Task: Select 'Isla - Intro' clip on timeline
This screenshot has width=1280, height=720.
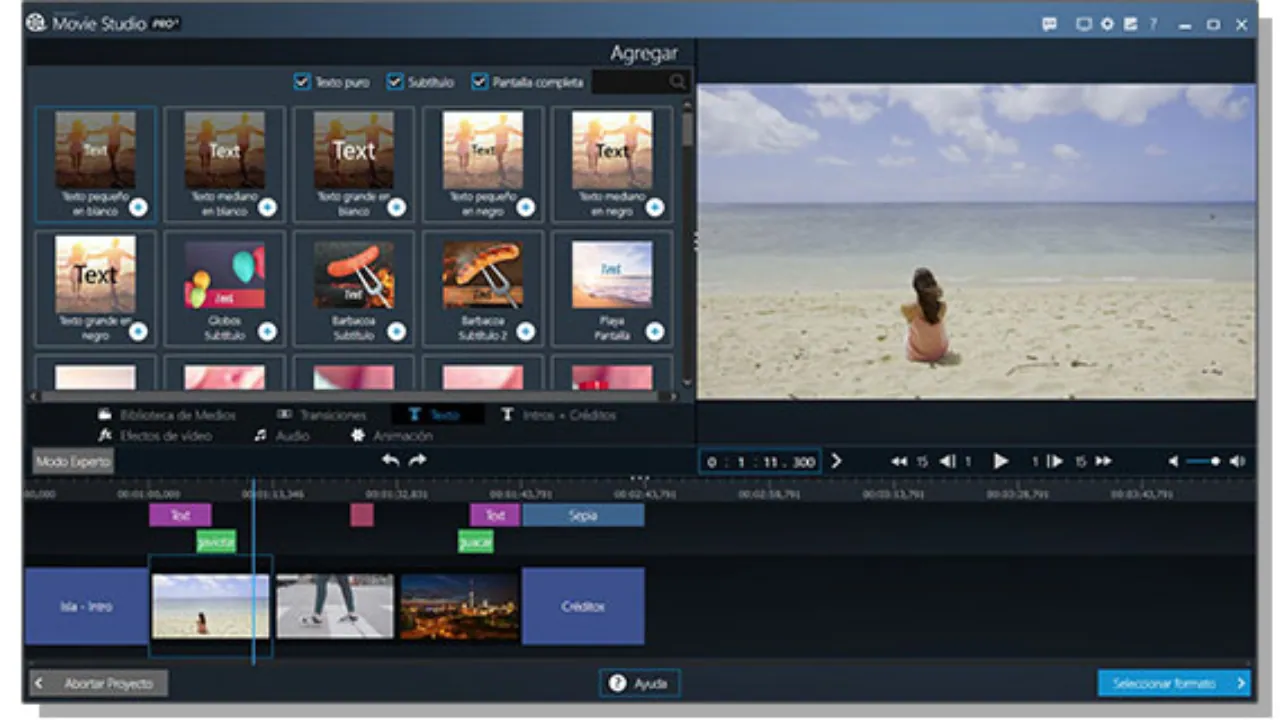Action: 86,606
